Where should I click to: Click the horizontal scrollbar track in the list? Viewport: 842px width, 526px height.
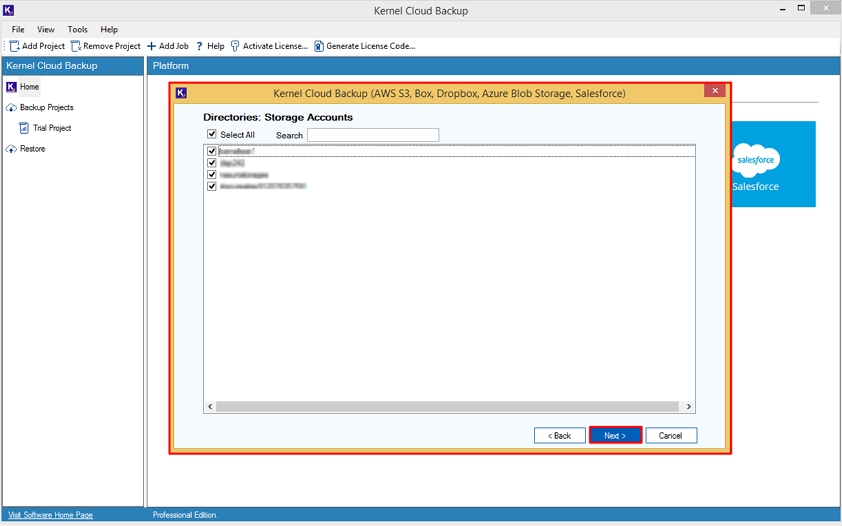[x=447, y=406]
